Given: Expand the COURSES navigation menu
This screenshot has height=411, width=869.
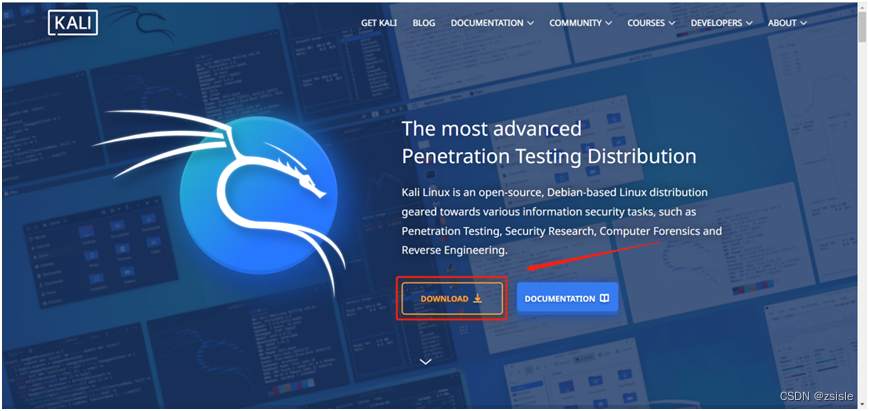Looking at the screenshot, I should pyautogui.click(x=651, y=23).
